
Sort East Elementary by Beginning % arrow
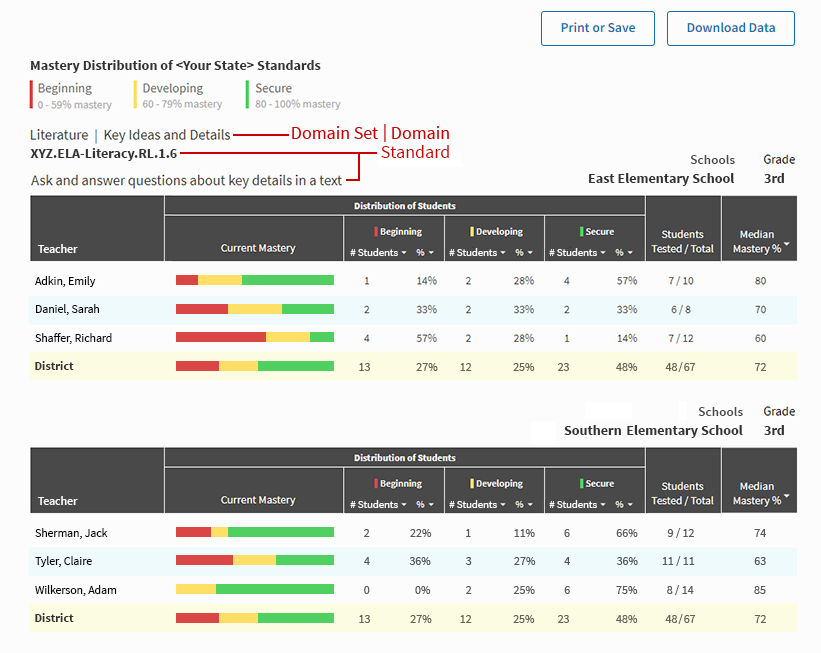[x=431, y=252]
